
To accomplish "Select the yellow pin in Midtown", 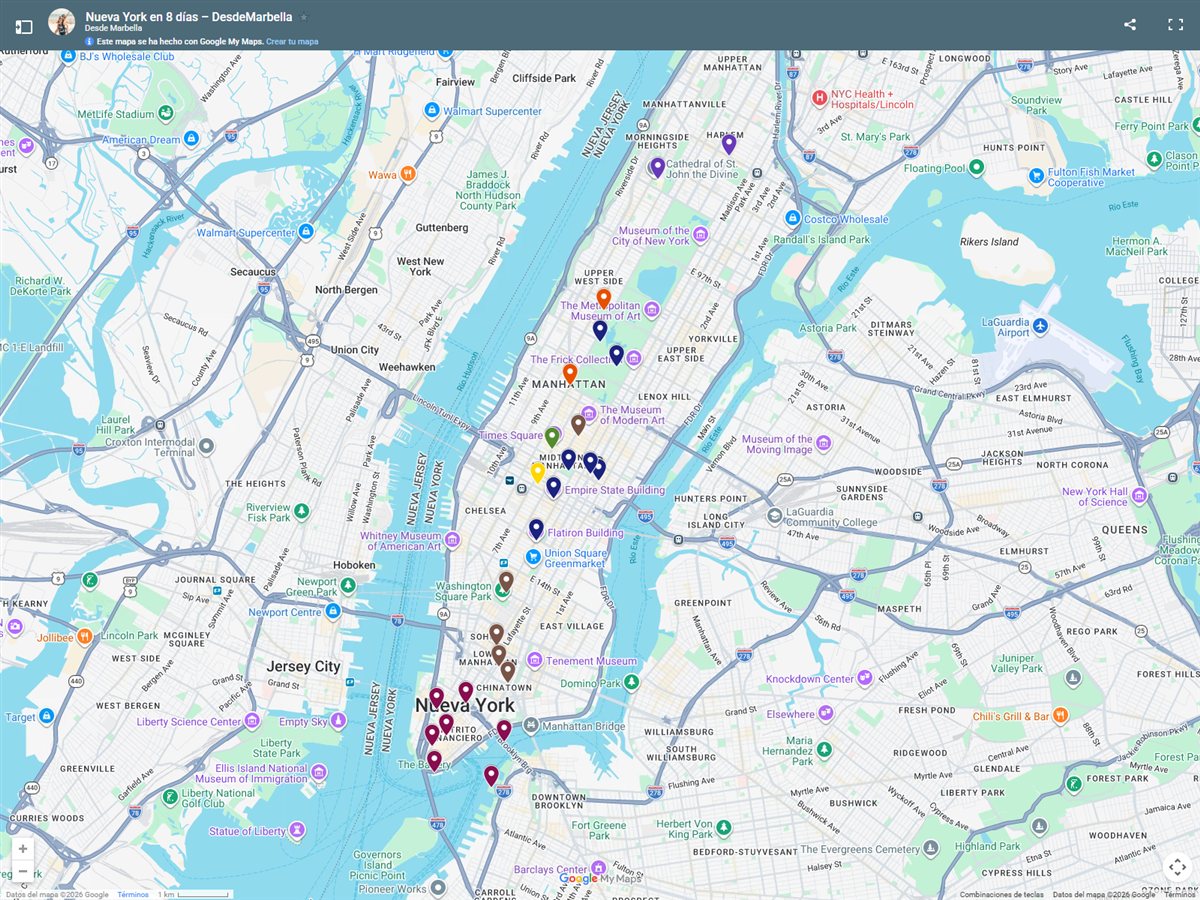I will coord(537,472).
